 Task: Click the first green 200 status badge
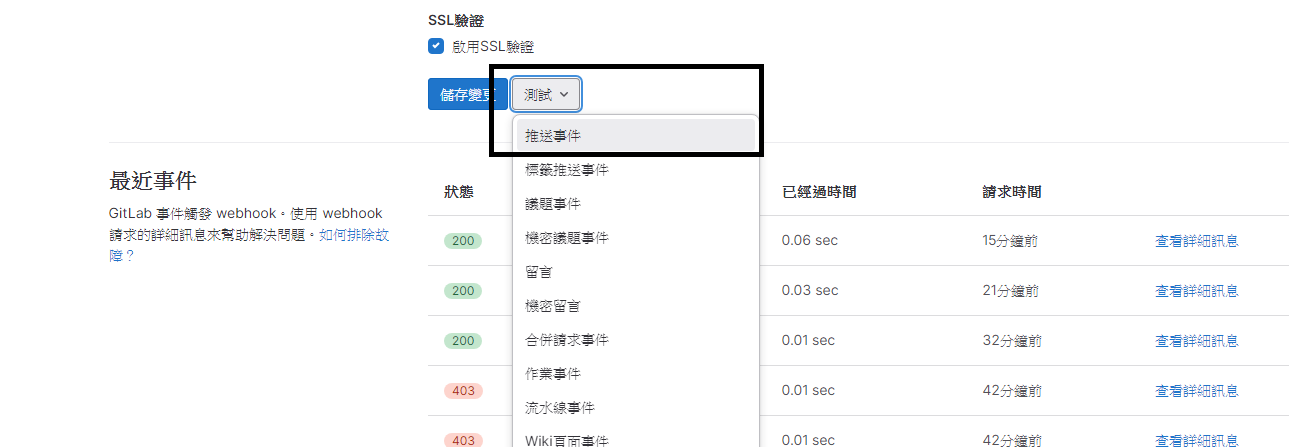pyautogui.click(x=463, y=240)
